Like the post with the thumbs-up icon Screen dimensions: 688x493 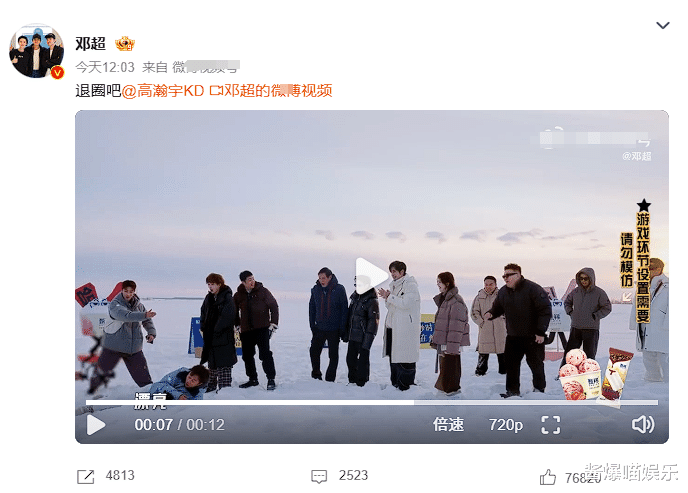(548, 477)
